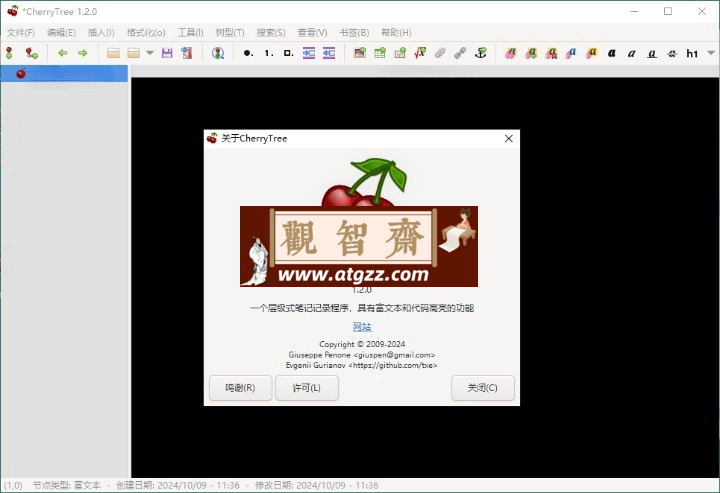
Task: Open the 工具(l) menu
Action: click(x=191, y=33)
